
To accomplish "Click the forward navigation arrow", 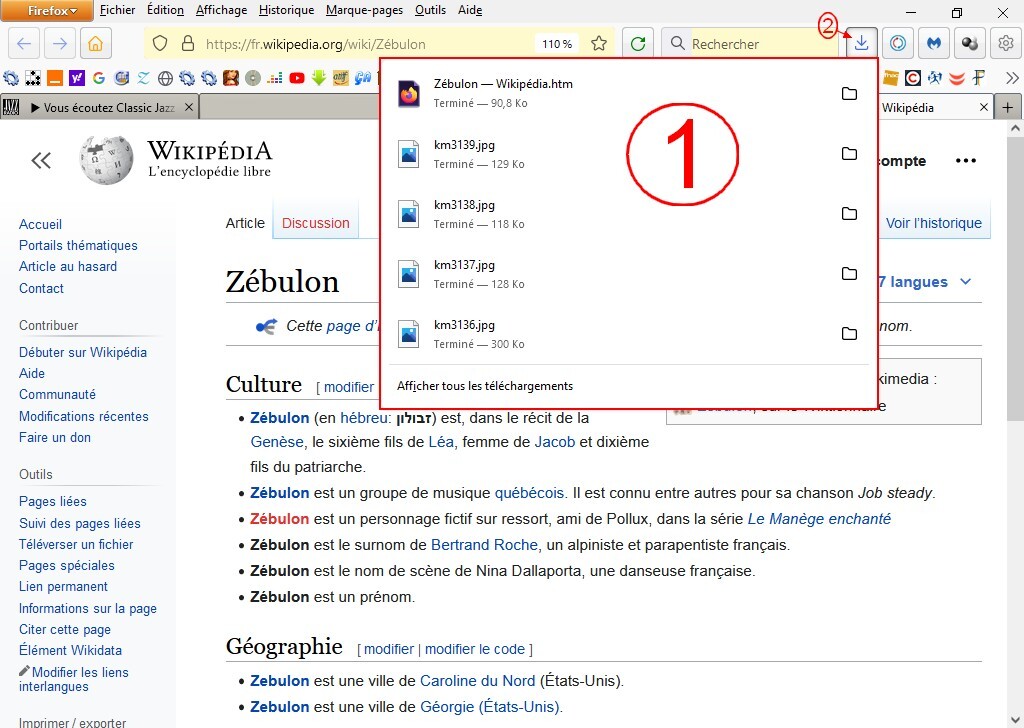I will [59, 44].
